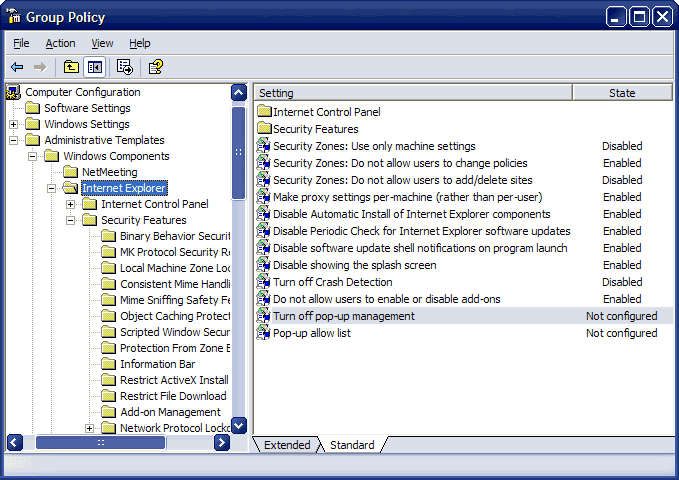Select Restrict ActiveX Install tree item
Screen dimensions: 679x480
coord(174,380)
